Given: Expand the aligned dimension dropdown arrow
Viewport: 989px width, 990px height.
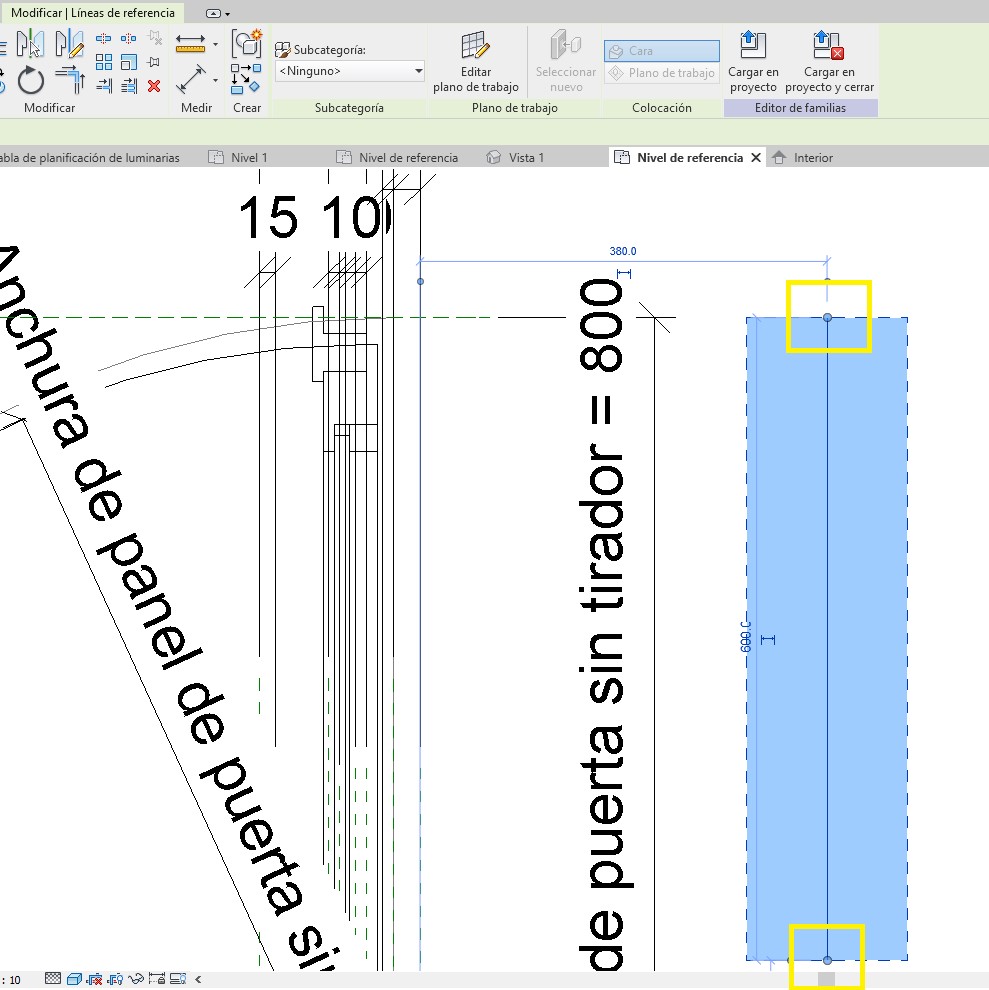Looking at the screenshot, I should pos(215,45).
